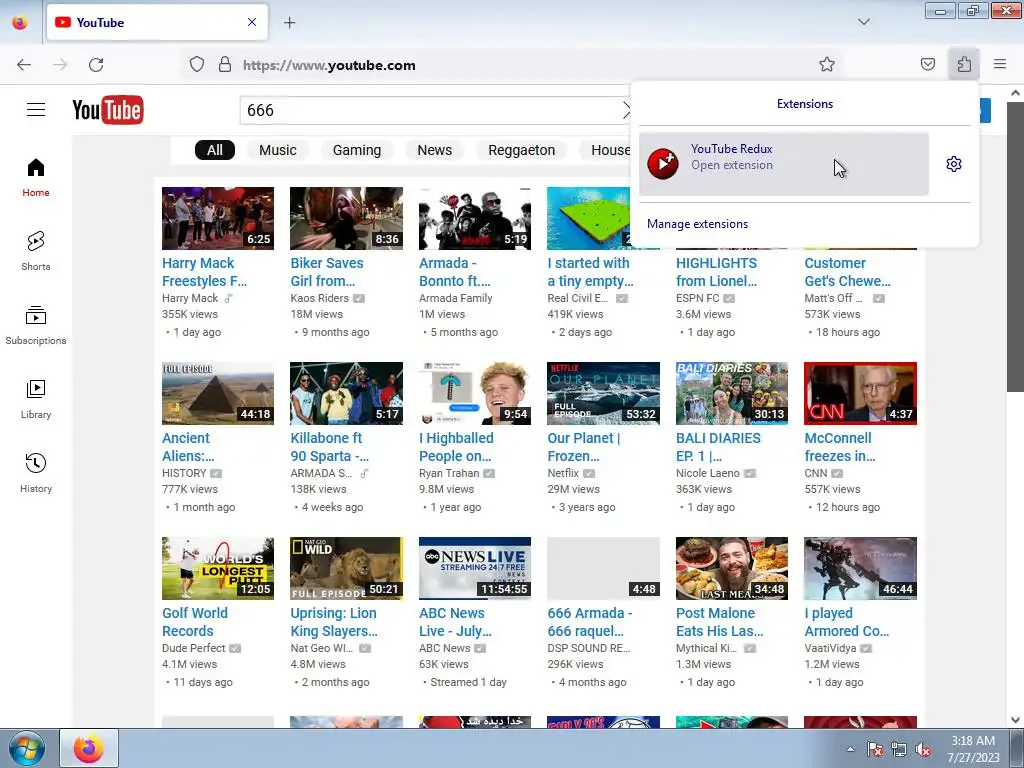Play the BALI DIARIES thumbnail
1024x768 pixels.
[x=731, y=393]
